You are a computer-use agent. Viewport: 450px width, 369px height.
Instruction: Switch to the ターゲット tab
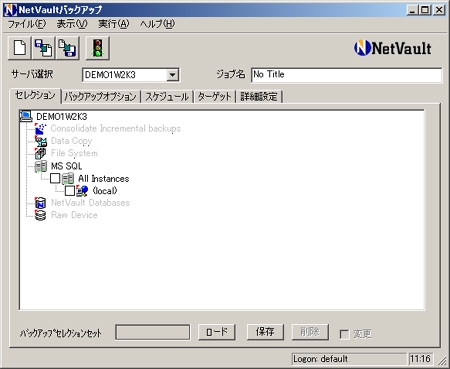click(214, 97)
